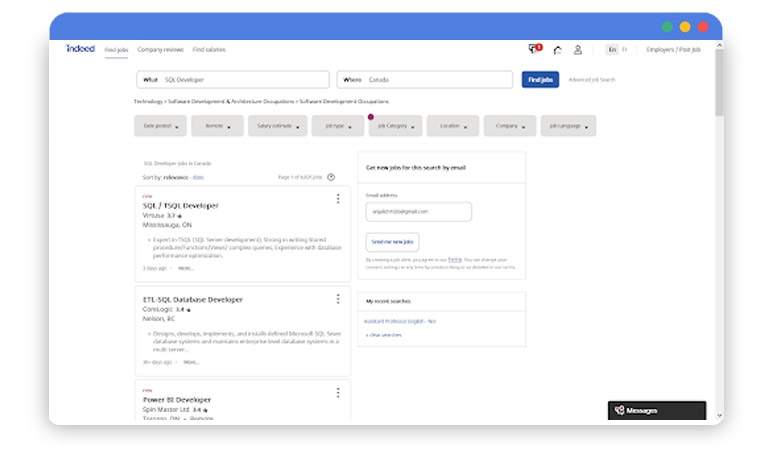Open three-dot menu on SQL / TSQL Developer card
762x450 pixels.
(338, 199)
